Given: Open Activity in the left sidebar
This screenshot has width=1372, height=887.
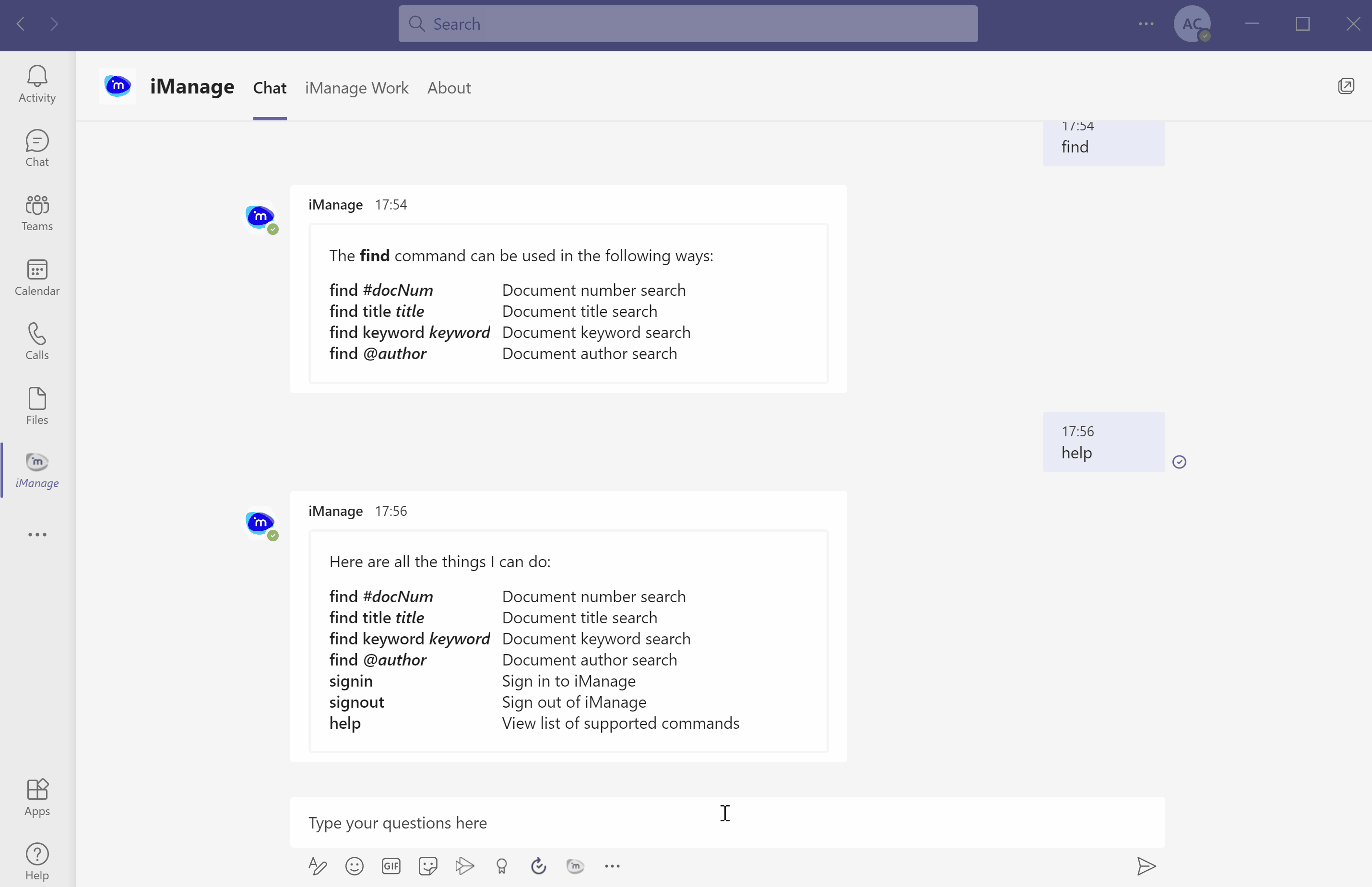Looking at the screenshot, I should pos(37,84).
